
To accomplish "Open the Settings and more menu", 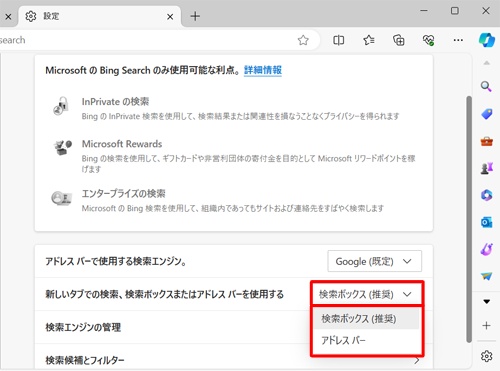I will pos(458,40).
